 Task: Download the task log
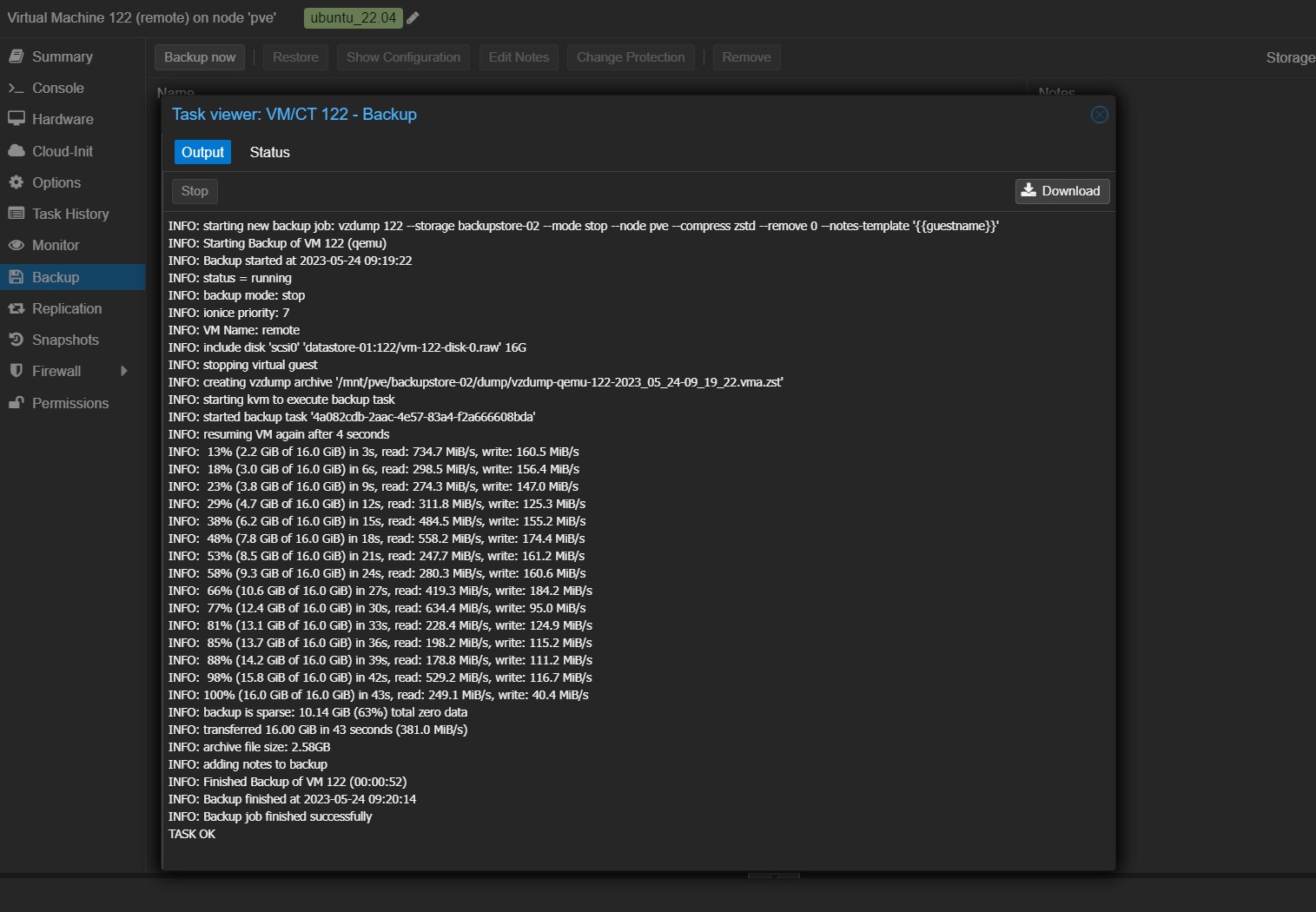1061,191
